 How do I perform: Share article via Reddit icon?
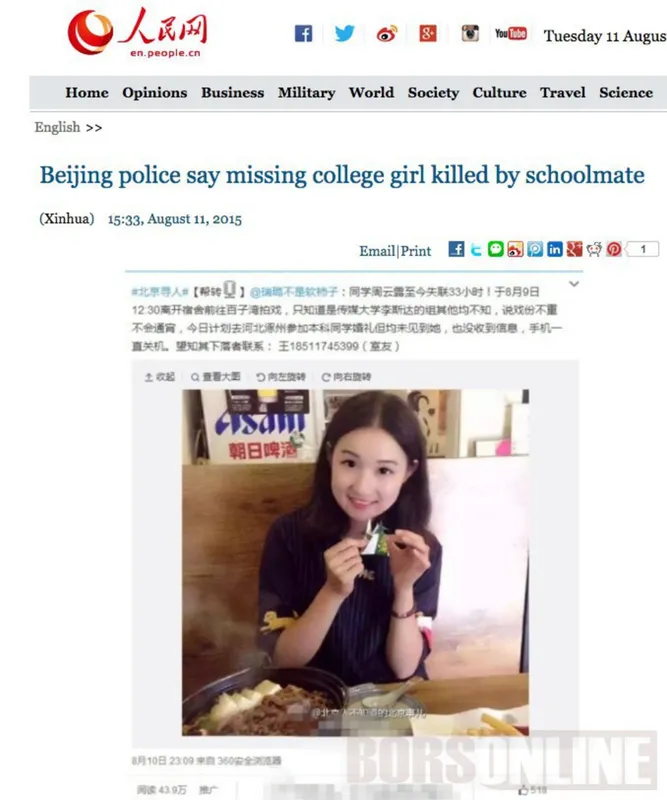click(594, 249)
